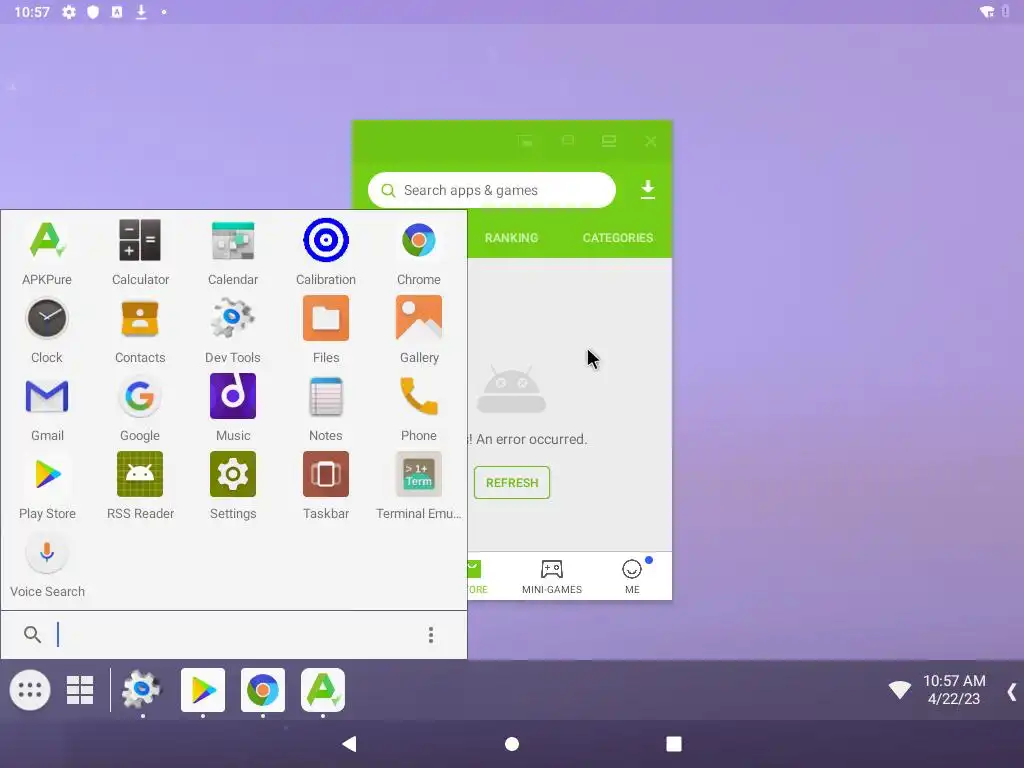Tap the recent apps square button
Viewport: 1024px width, 768px height.
(x=674, y=744)
